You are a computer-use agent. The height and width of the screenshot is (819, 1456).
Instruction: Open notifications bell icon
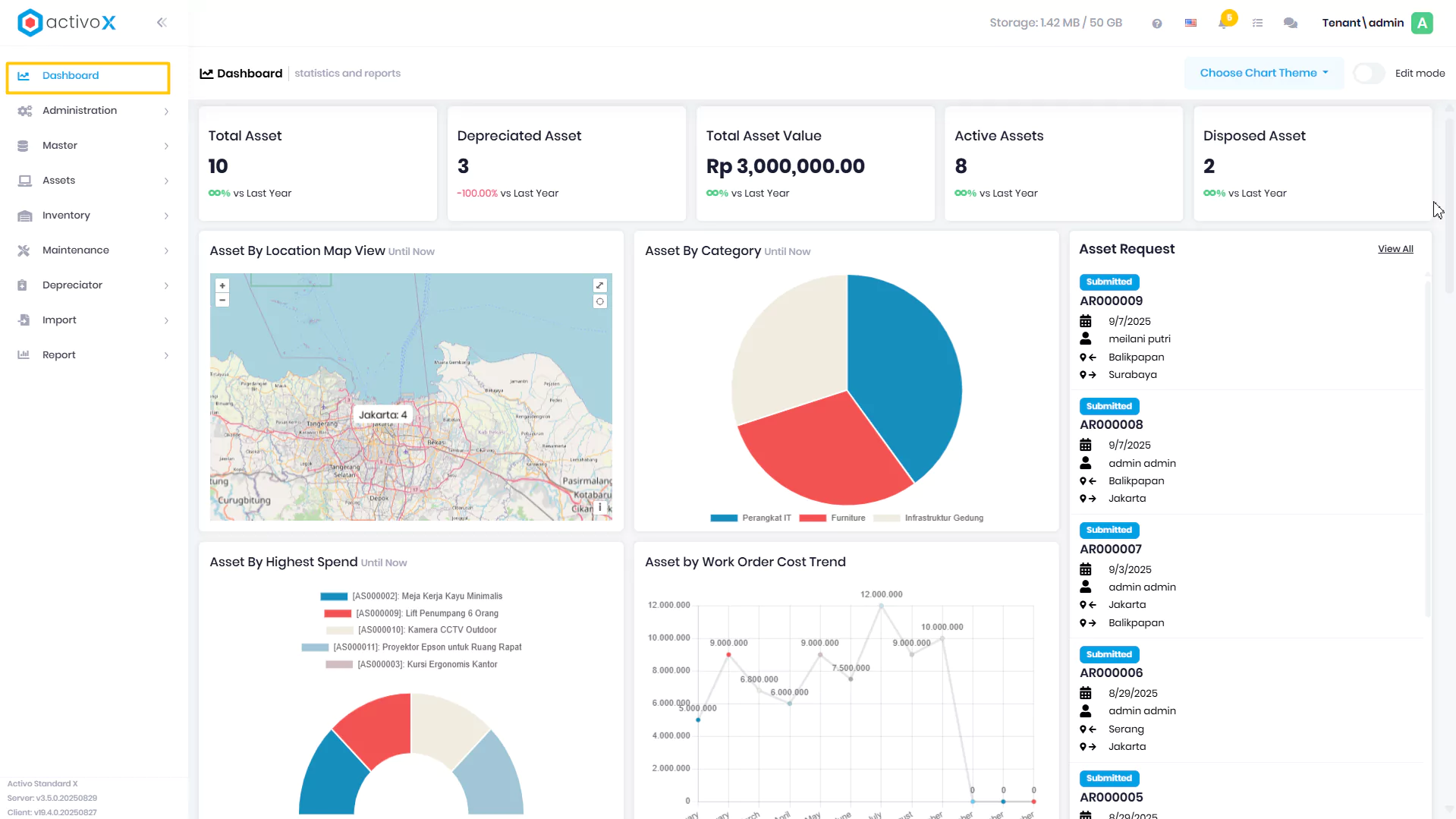[x=1223, y=23]
